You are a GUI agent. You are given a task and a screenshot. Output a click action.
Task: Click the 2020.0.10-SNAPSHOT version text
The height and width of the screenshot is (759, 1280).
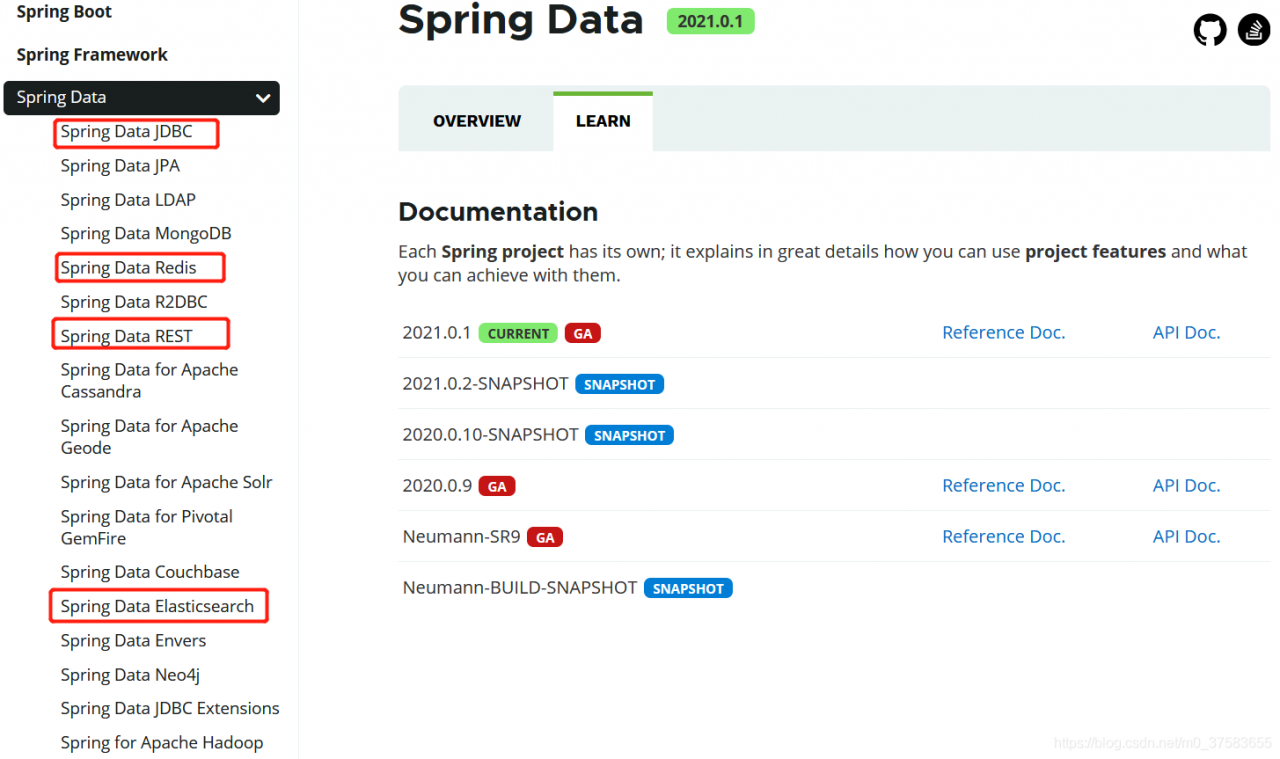[490, 435]
